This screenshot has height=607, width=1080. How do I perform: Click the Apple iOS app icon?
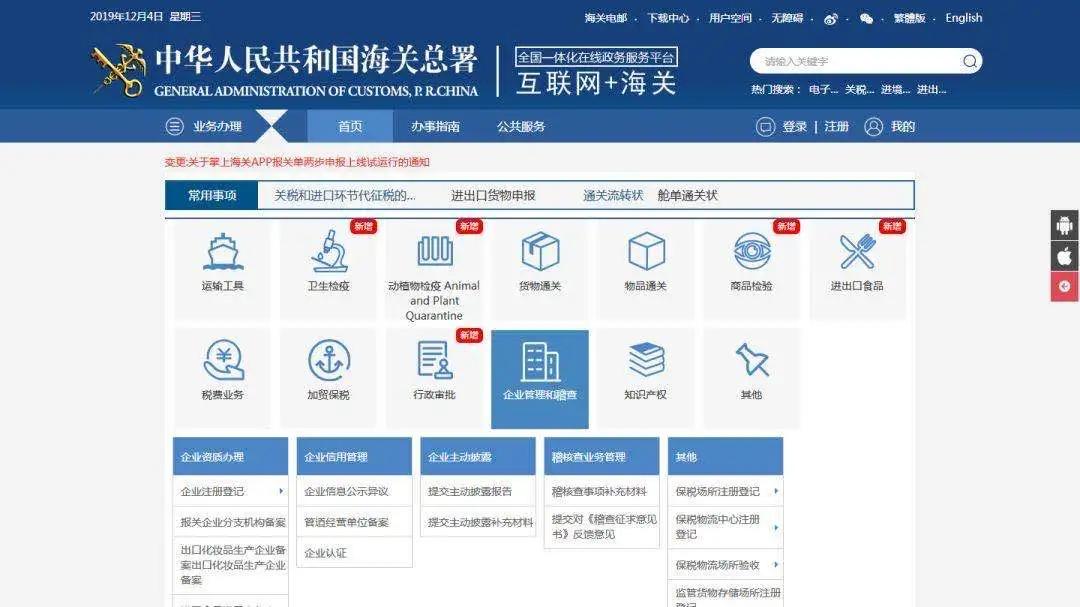[1065, 256]
